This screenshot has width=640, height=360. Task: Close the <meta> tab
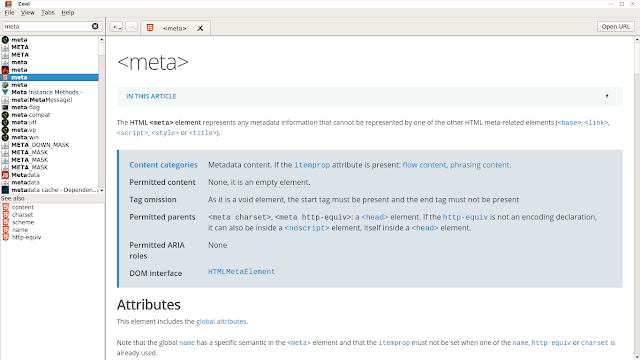(200, 28)
